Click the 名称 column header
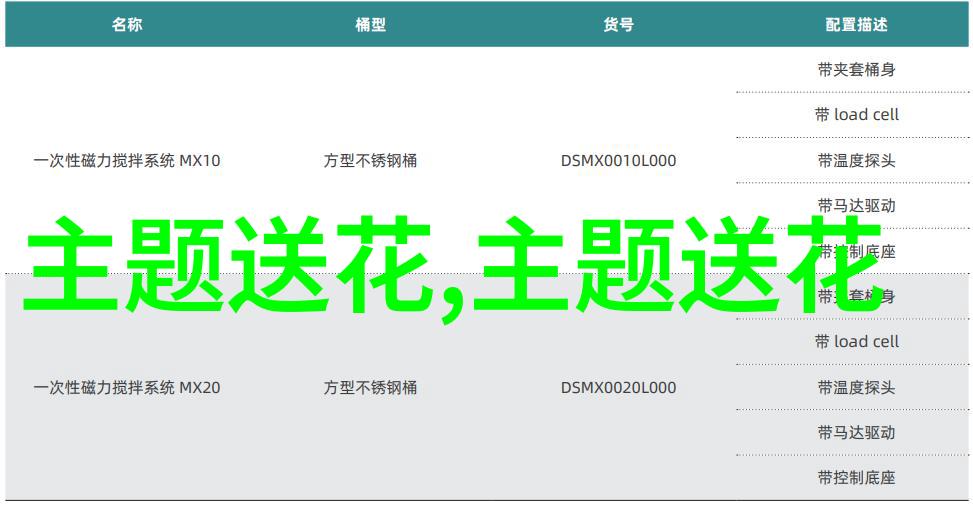 tap(126, 25)
